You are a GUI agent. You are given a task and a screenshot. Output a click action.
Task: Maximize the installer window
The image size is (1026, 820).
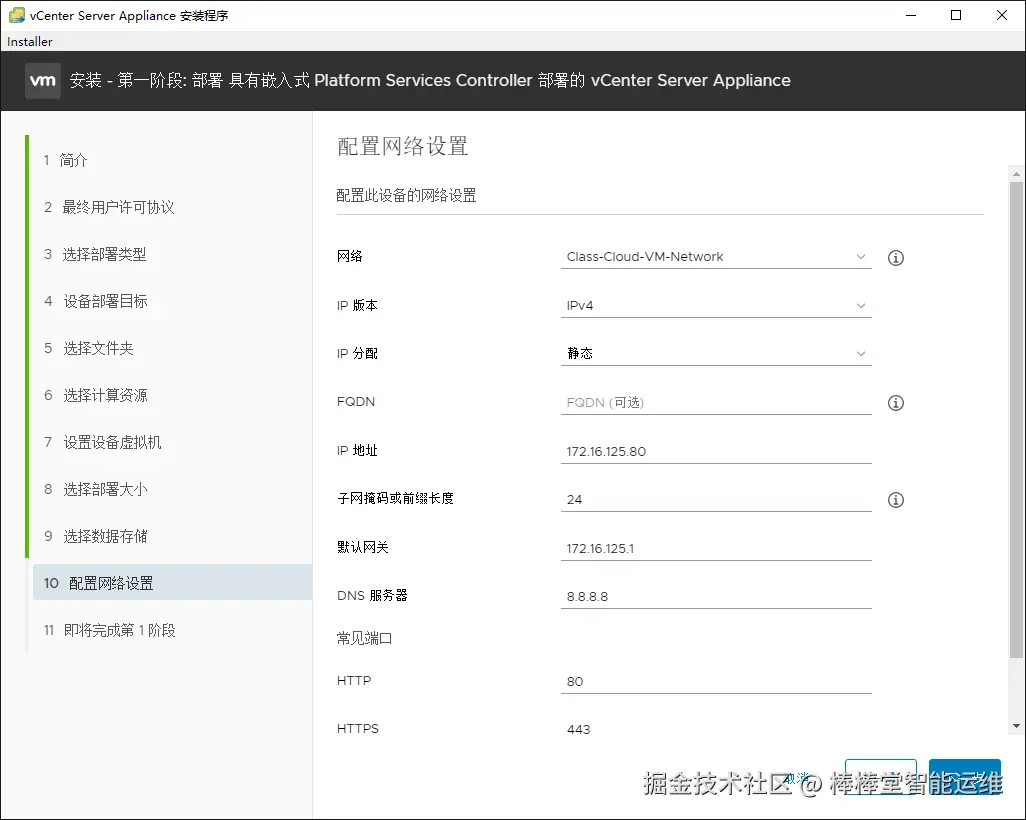tap(956, 15)
